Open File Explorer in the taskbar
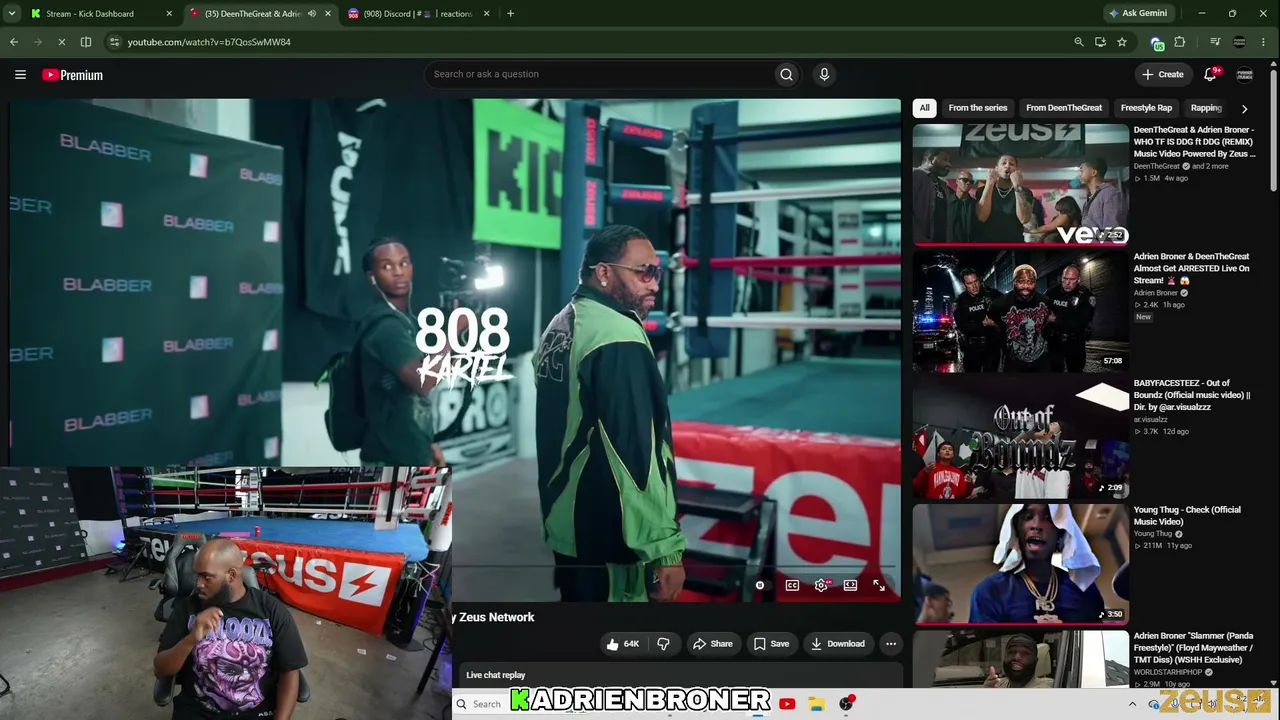Image resolution: width=1280 pixels, height=720 pixels. (x=816, y=704)
